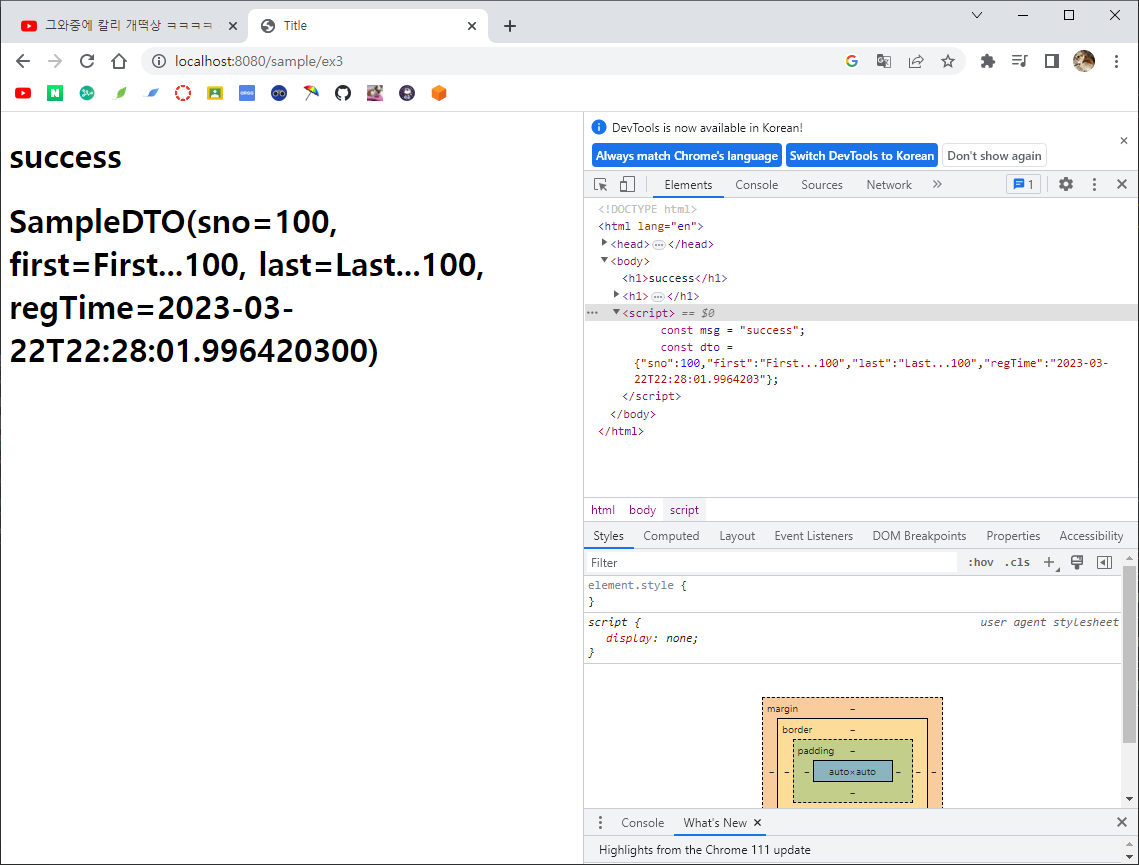Select script in the breadcrumb

(x=684, y=510)
